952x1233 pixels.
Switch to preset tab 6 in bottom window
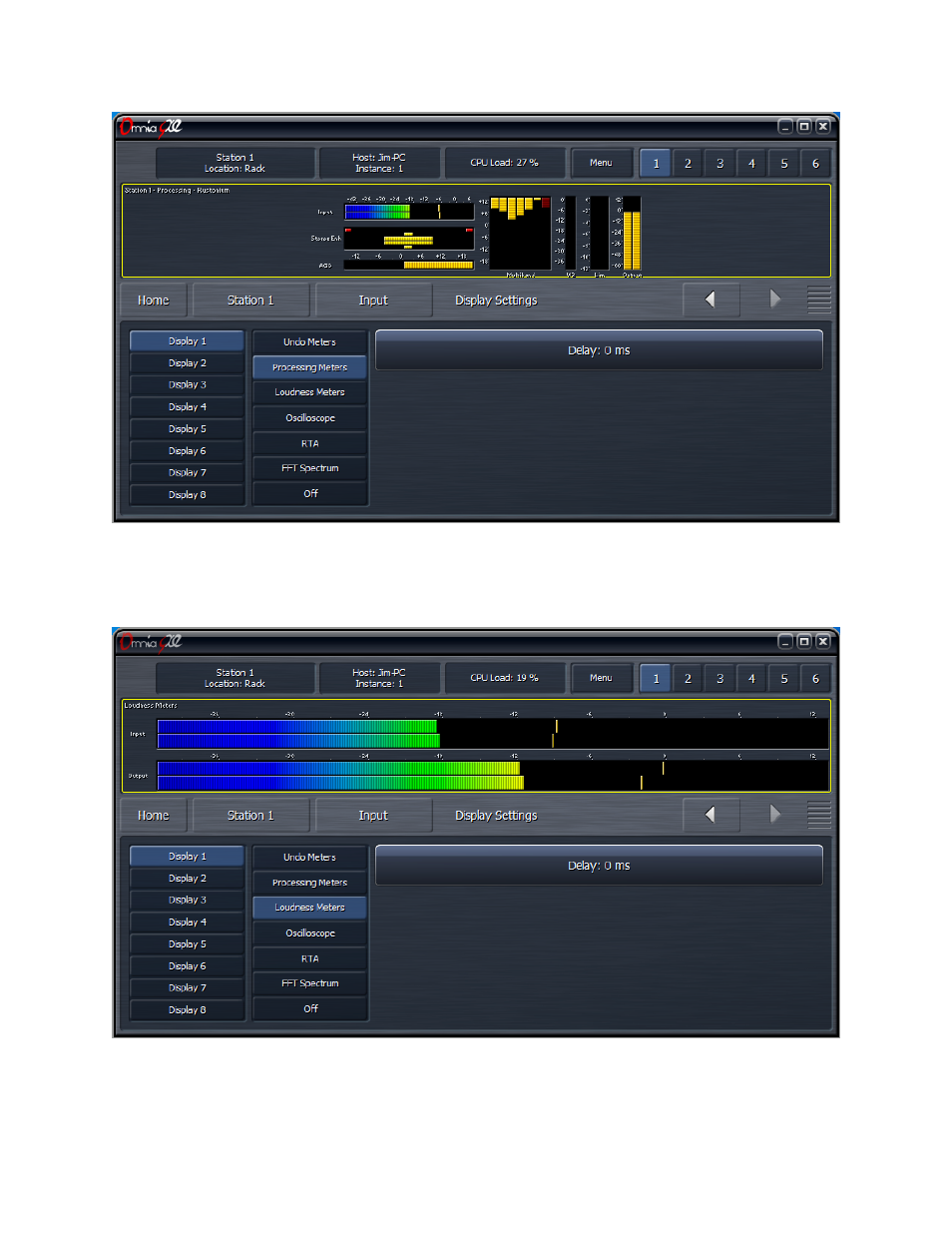click(815, 679)
